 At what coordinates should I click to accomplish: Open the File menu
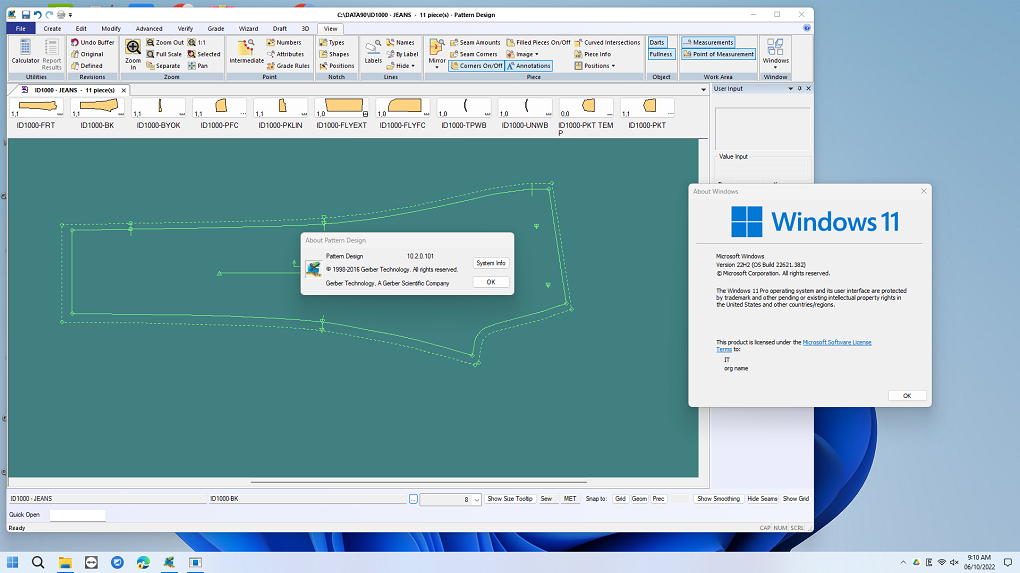[20, 29]
